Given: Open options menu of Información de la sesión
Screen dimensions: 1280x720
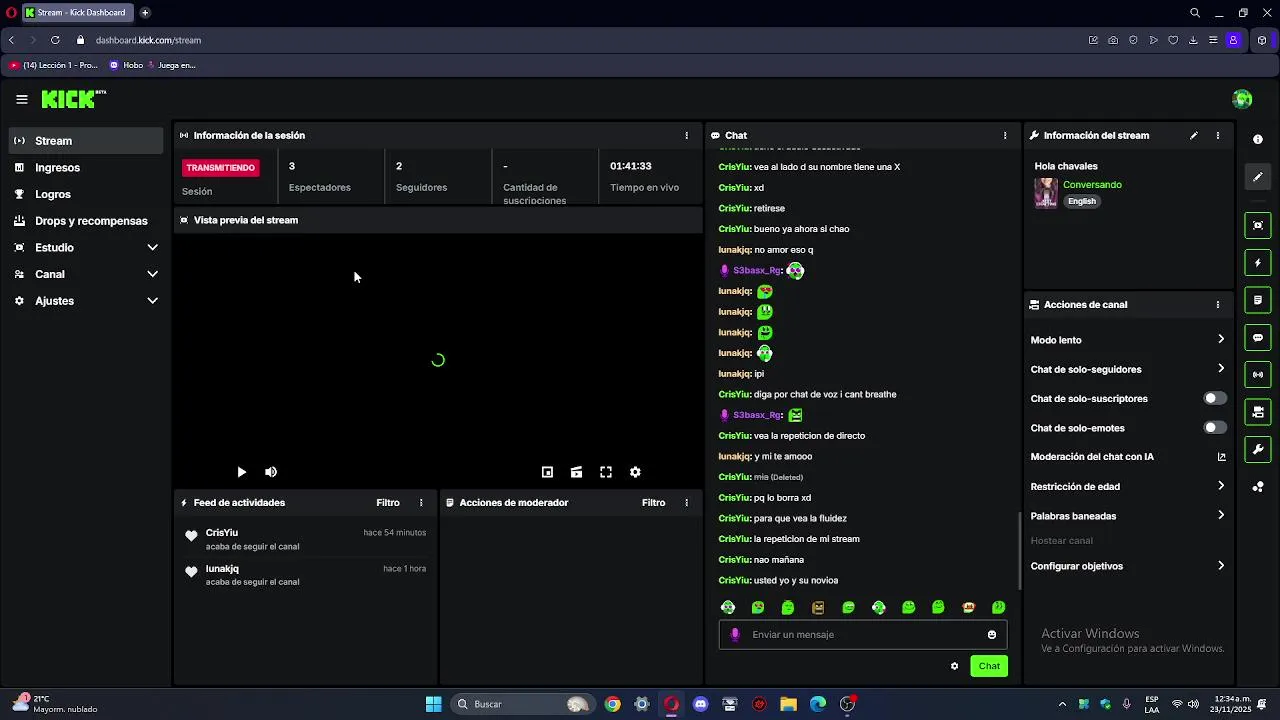Looking at the screenshot, I should tap(686, 135).
